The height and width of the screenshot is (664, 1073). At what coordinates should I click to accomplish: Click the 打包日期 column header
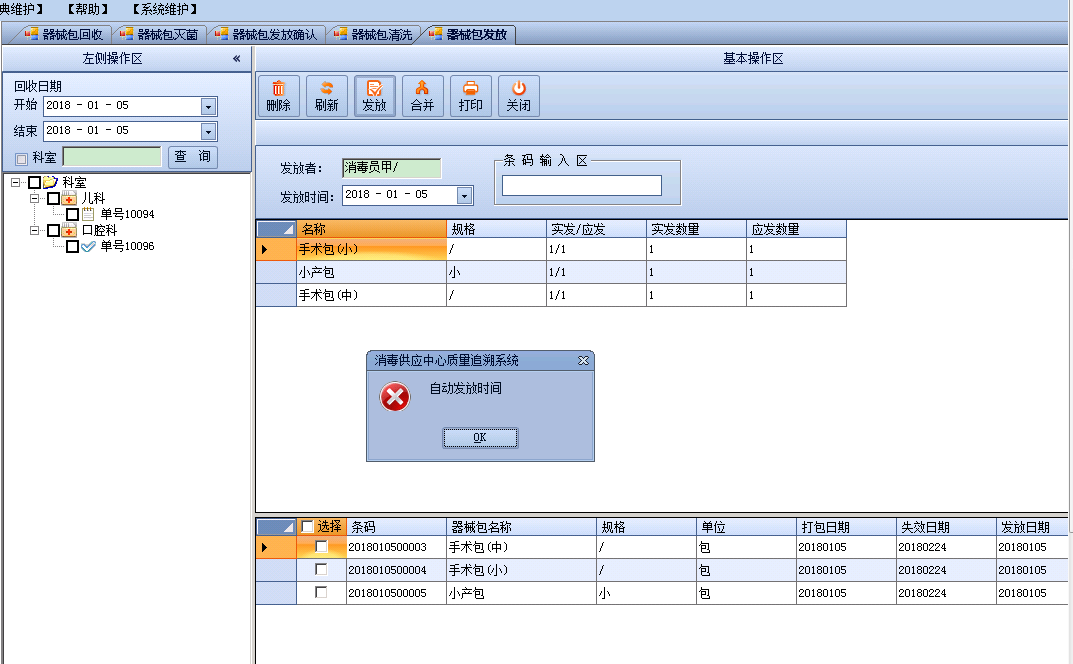[846, 526]
